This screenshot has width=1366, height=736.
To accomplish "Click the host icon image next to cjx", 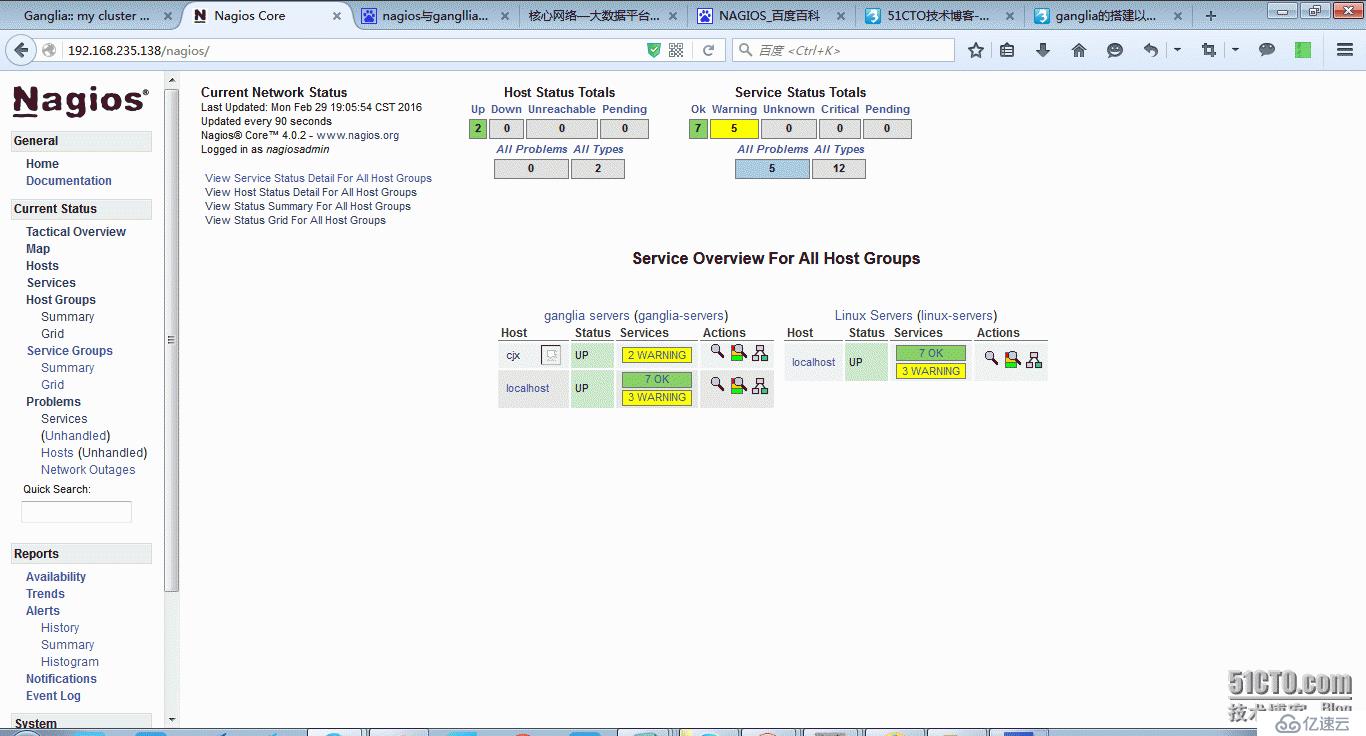I will 551,355.
